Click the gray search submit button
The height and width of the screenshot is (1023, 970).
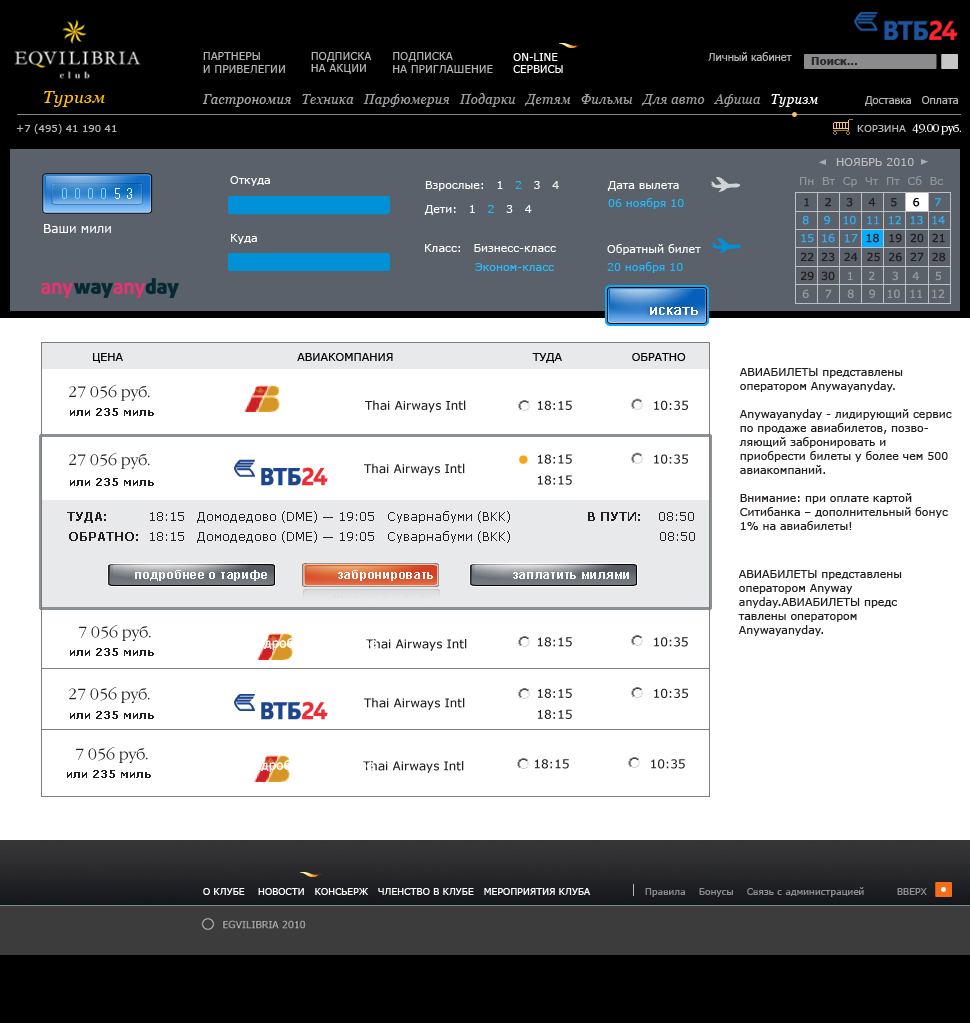click(950, 61)
